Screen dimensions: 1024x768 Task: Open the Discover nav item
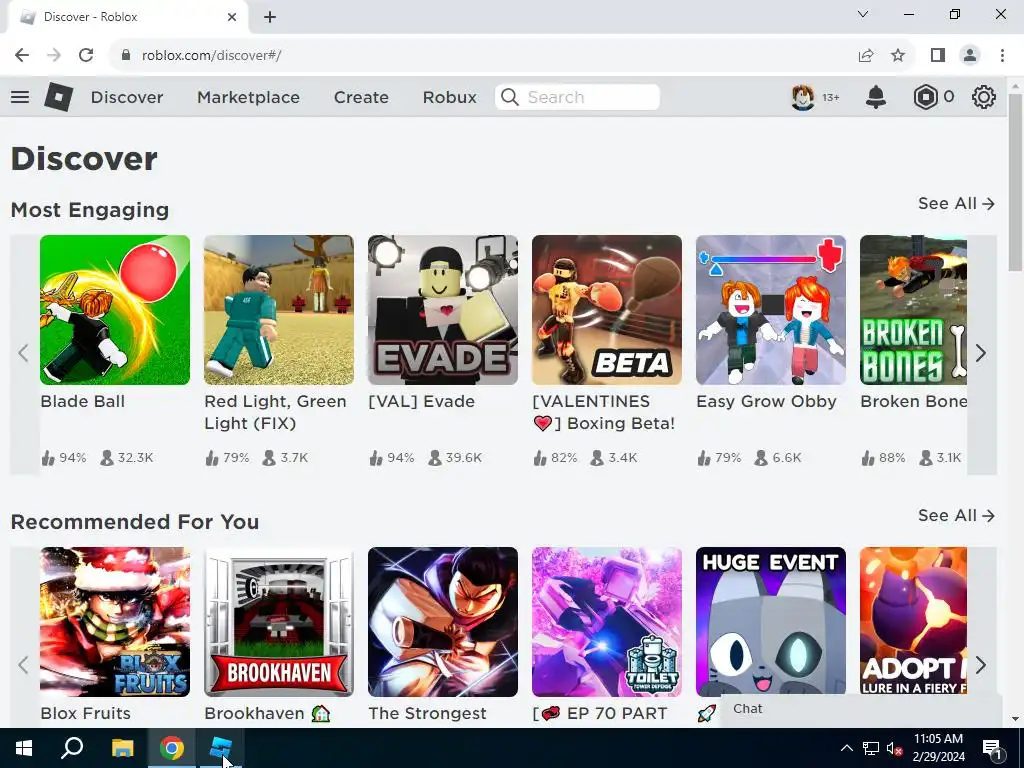point(127,97)
